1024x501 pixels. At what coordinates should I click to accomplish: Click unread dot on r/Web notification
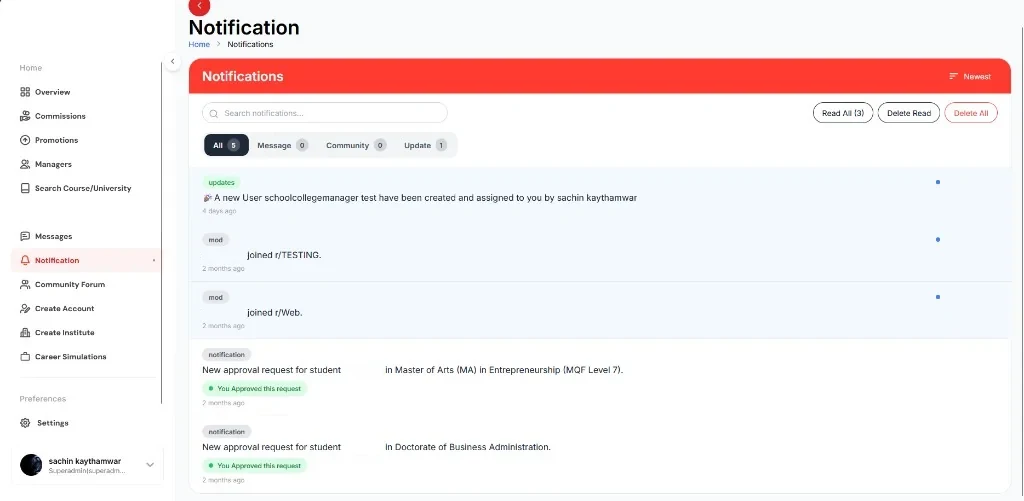[938, 297]
